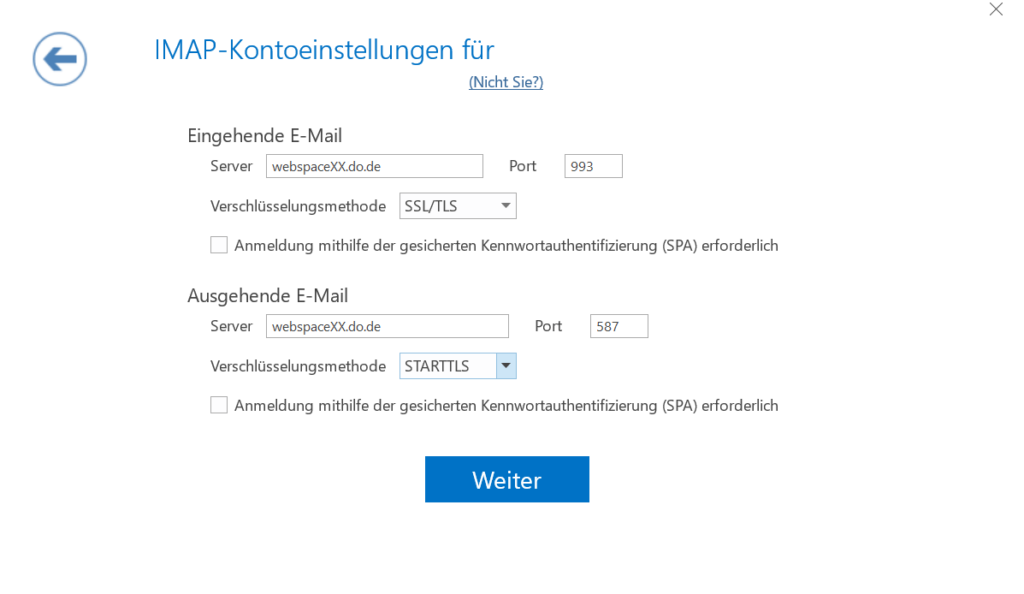This screenshot has width=1024, height=594.
Task: Continue with the Weiter button
Action: pyautogui.click(x=507, y=479)
